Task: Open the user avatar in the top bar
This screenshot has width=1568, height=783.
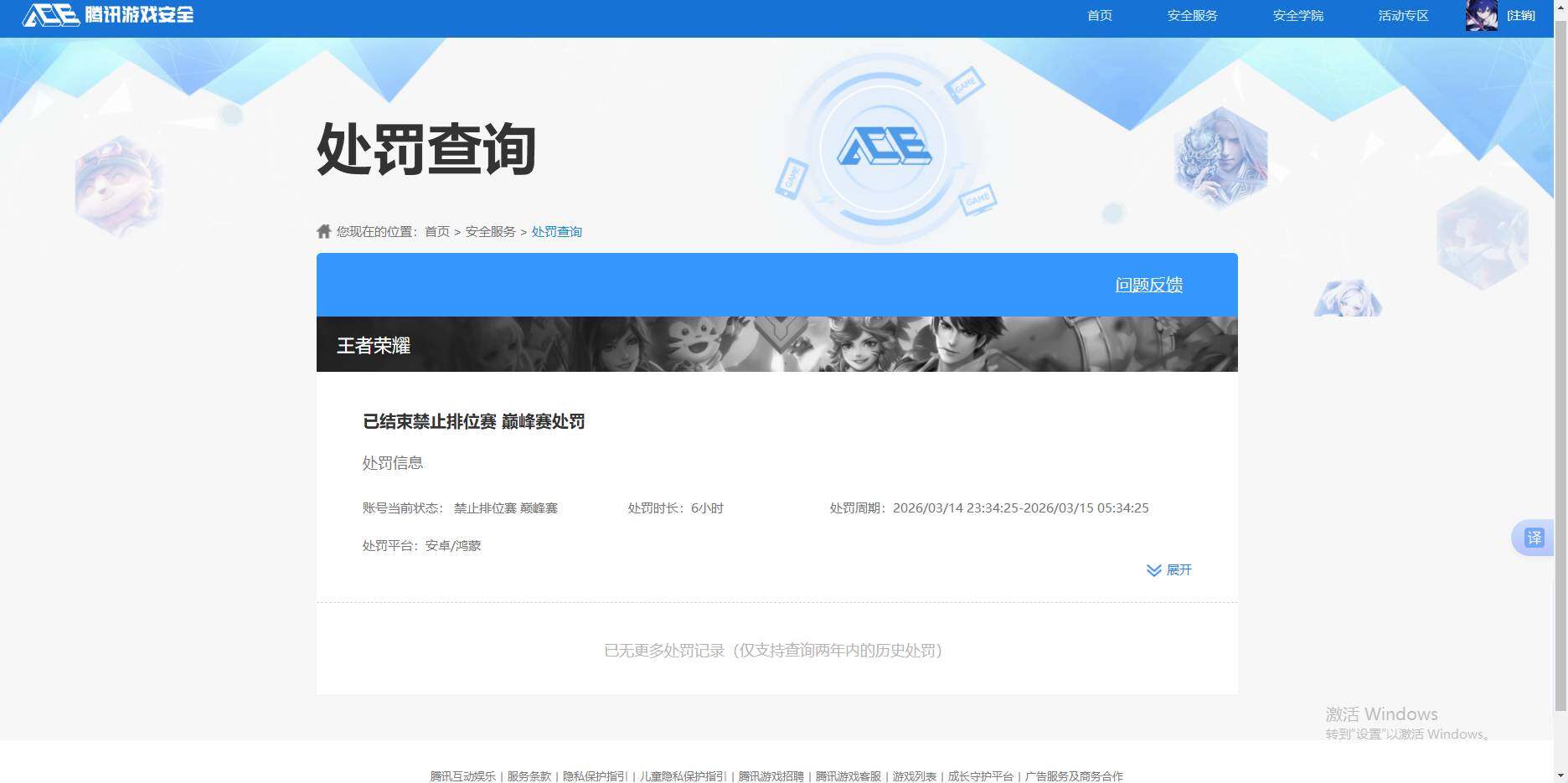Action: [x=1481, y=15]
